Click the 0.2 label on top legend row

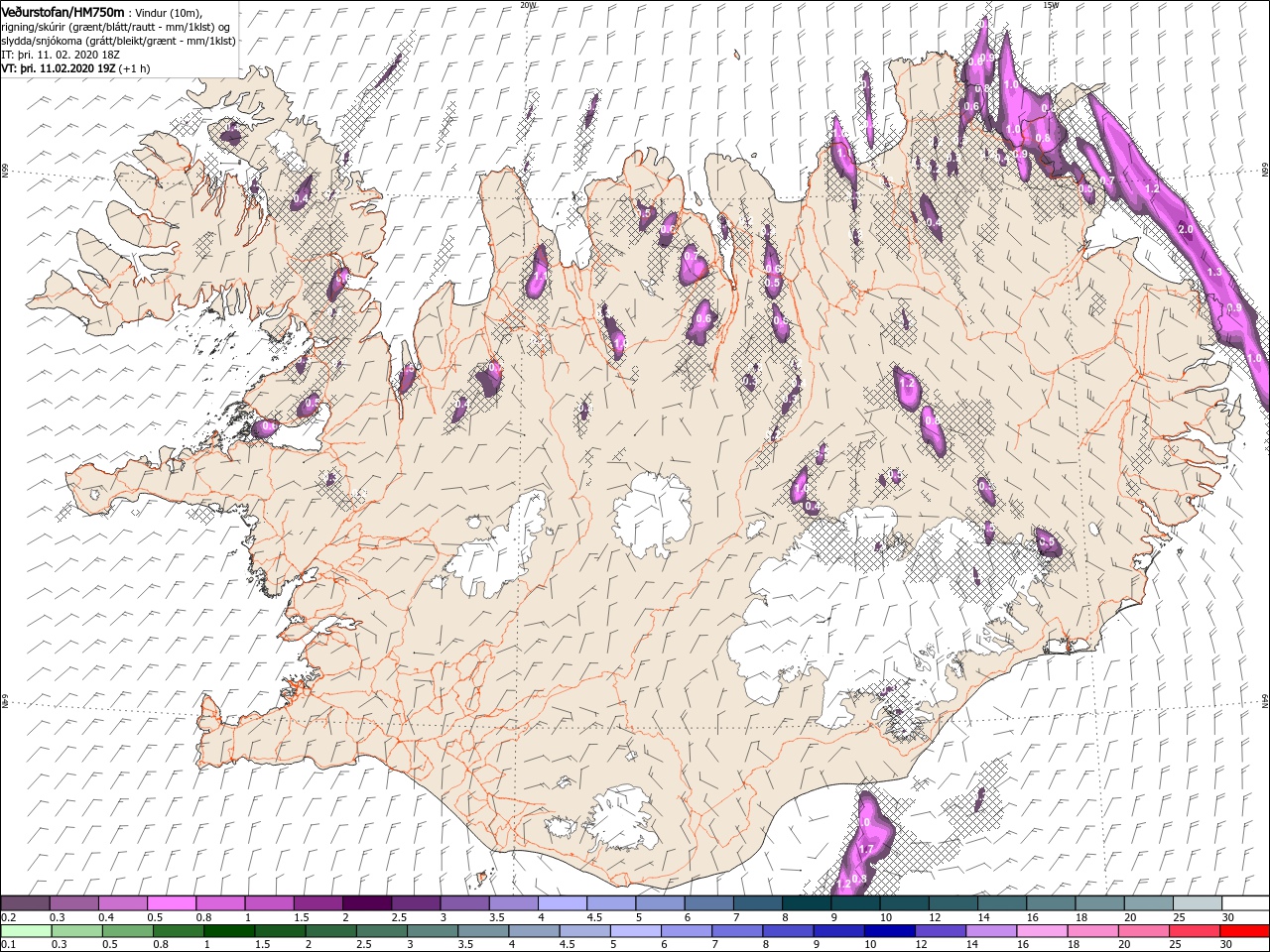click(8, 917)
